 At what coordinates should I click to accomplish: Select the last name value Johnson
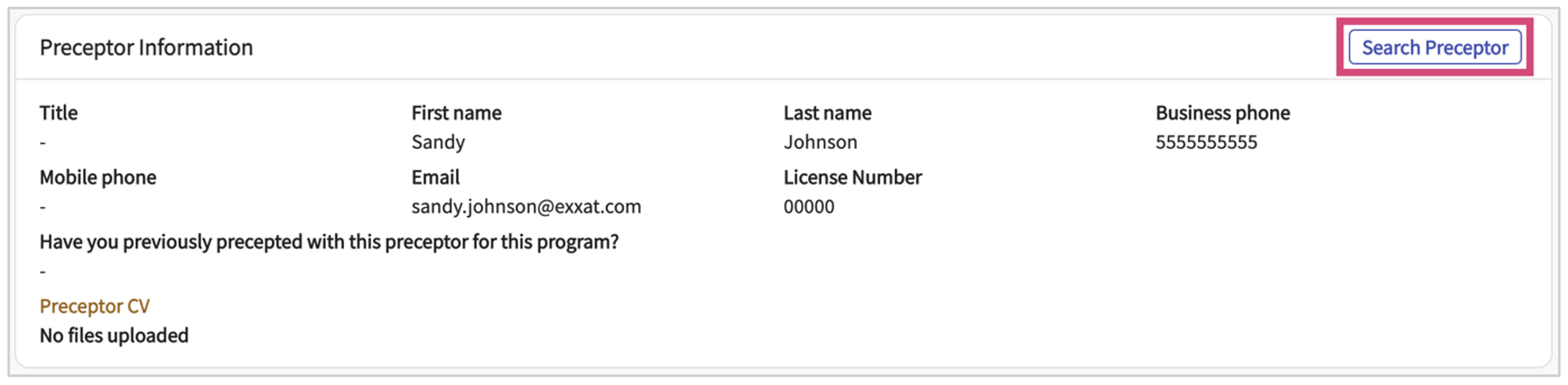820,142
